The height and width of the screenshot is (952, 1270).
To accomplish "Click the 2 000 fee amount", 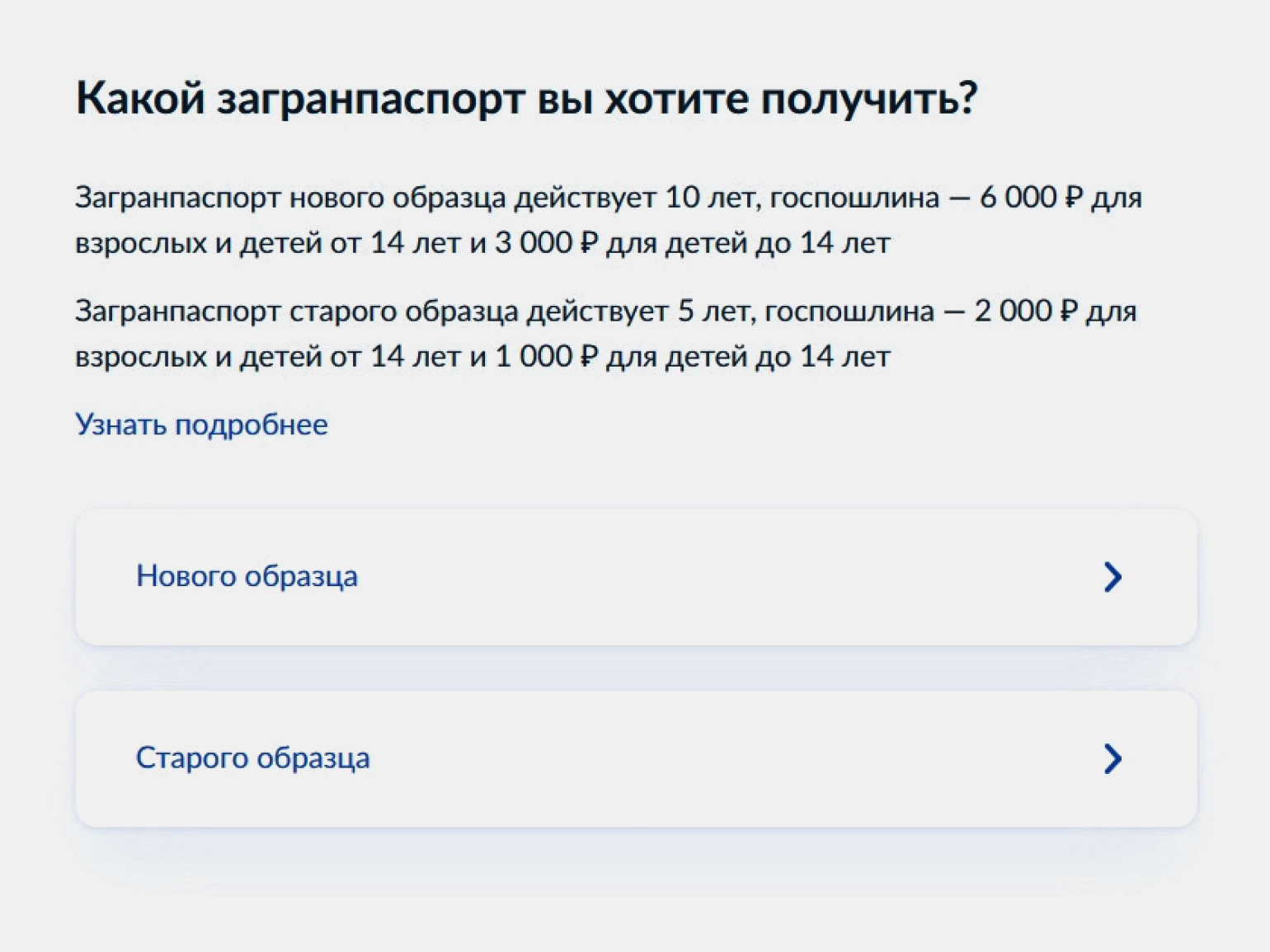I will [1013, 312].
